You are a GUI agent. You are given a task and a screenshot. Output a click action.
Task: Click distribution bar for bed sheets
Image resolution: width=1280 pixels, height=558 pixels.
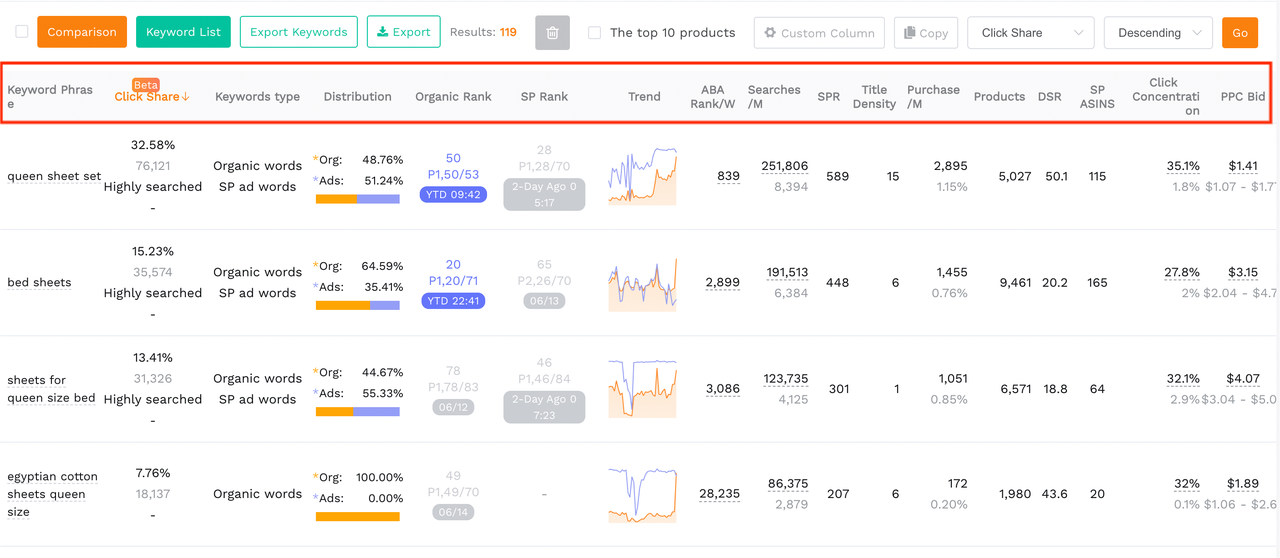pos(358,305)
